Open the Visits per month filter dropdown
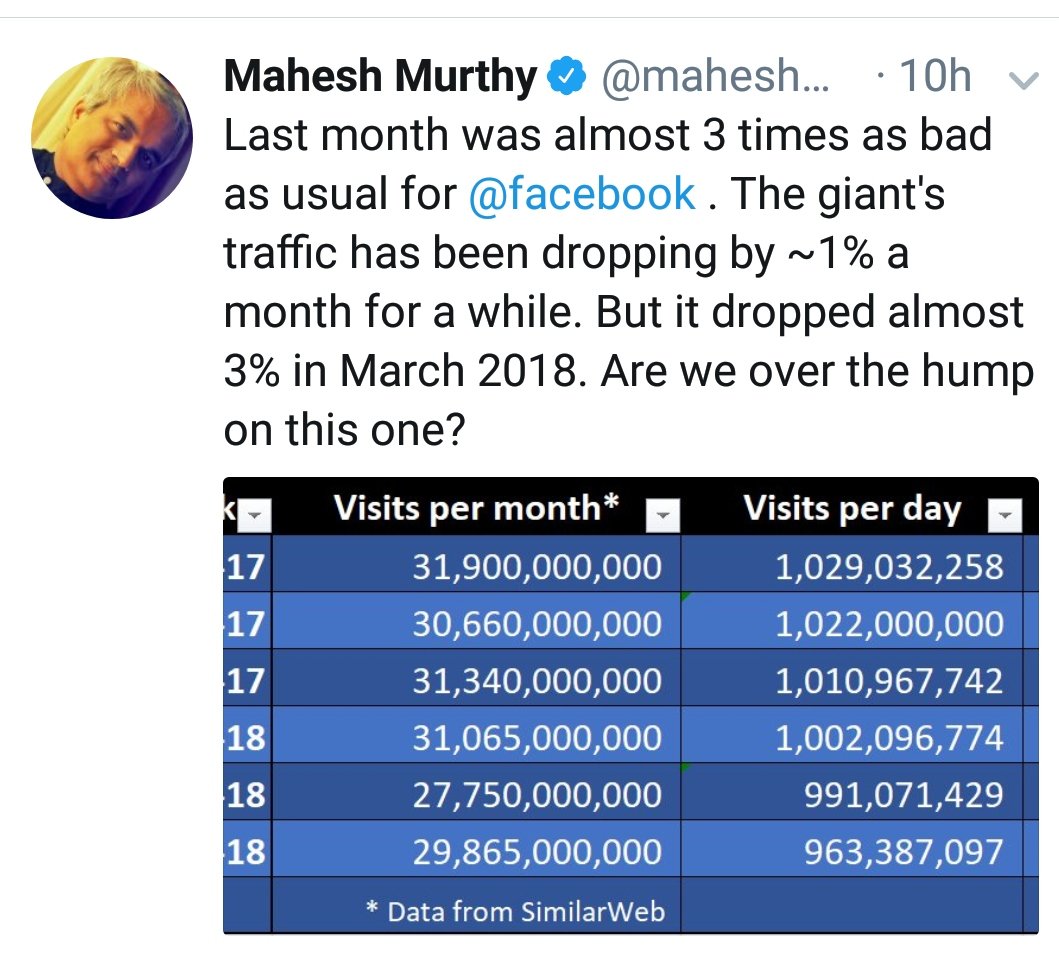Image resolution: width=1059 pixels, height=966 pixels. 662,516
